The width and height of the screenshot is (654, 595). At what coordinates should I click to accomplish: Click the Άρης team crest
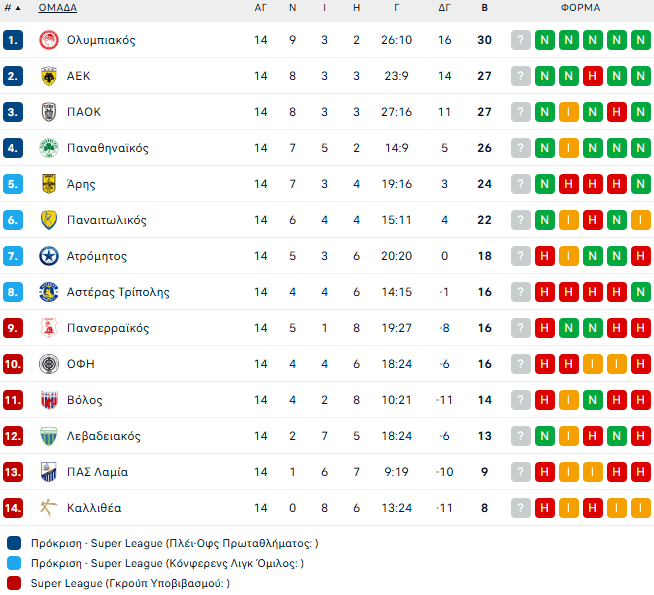pyautogui.click(x=48, y=184)
